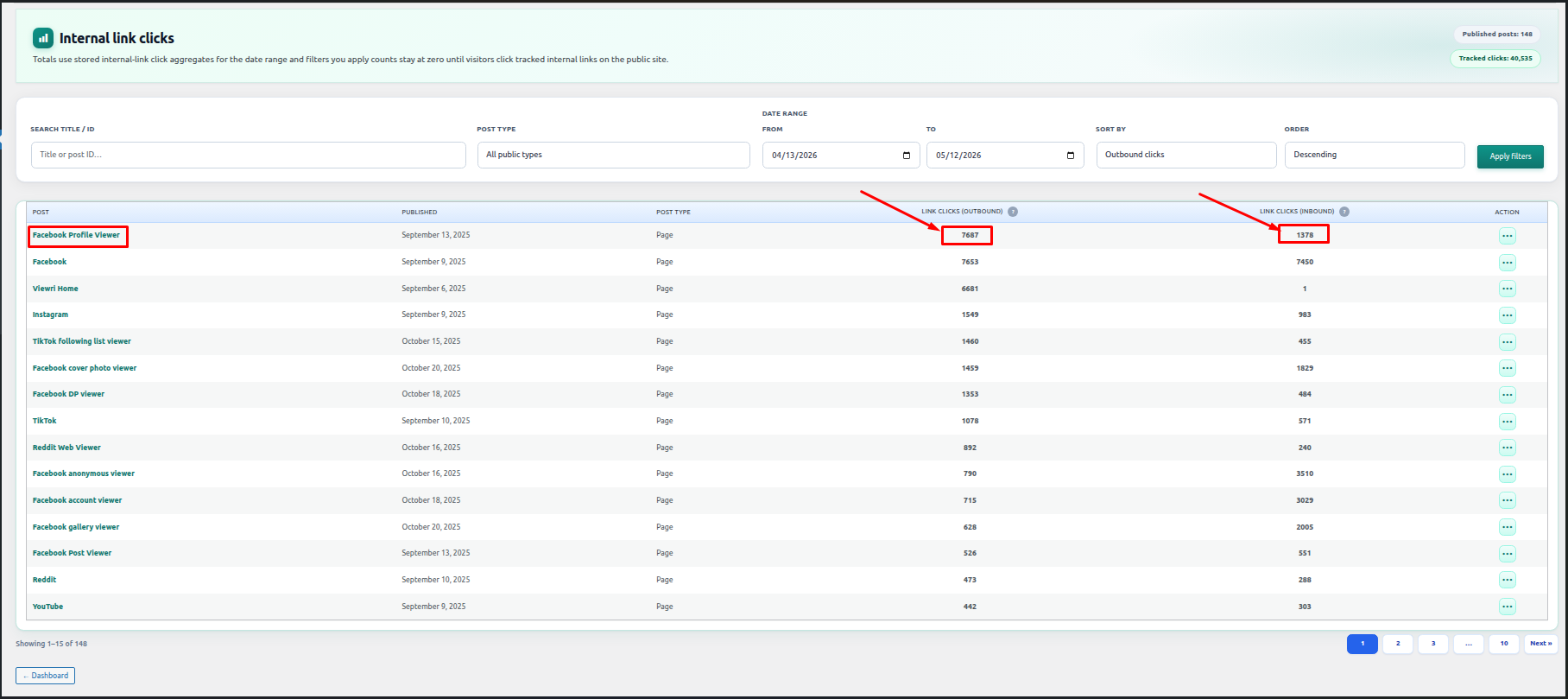Open the Instagram post link

(50, 315)
